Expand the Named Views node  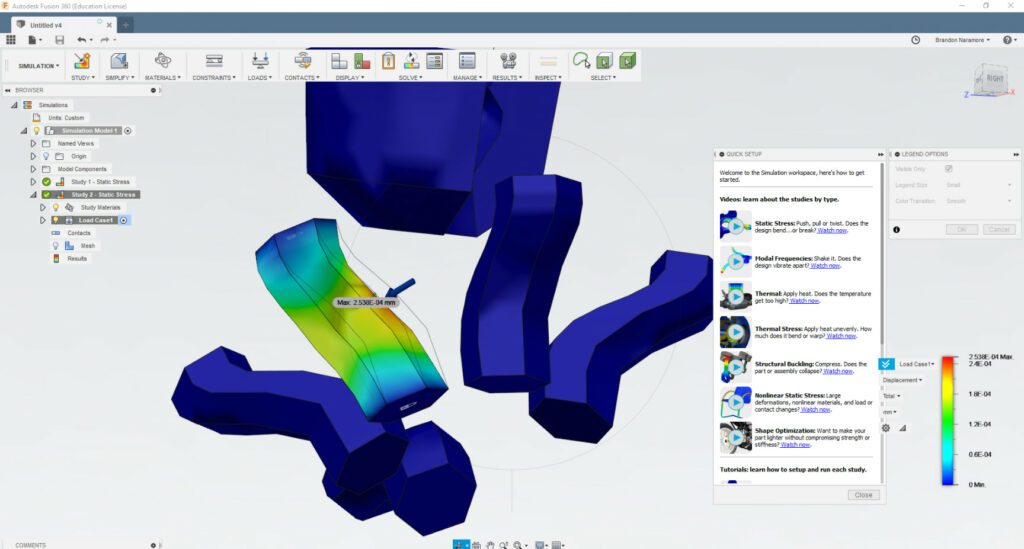(33, 143)
